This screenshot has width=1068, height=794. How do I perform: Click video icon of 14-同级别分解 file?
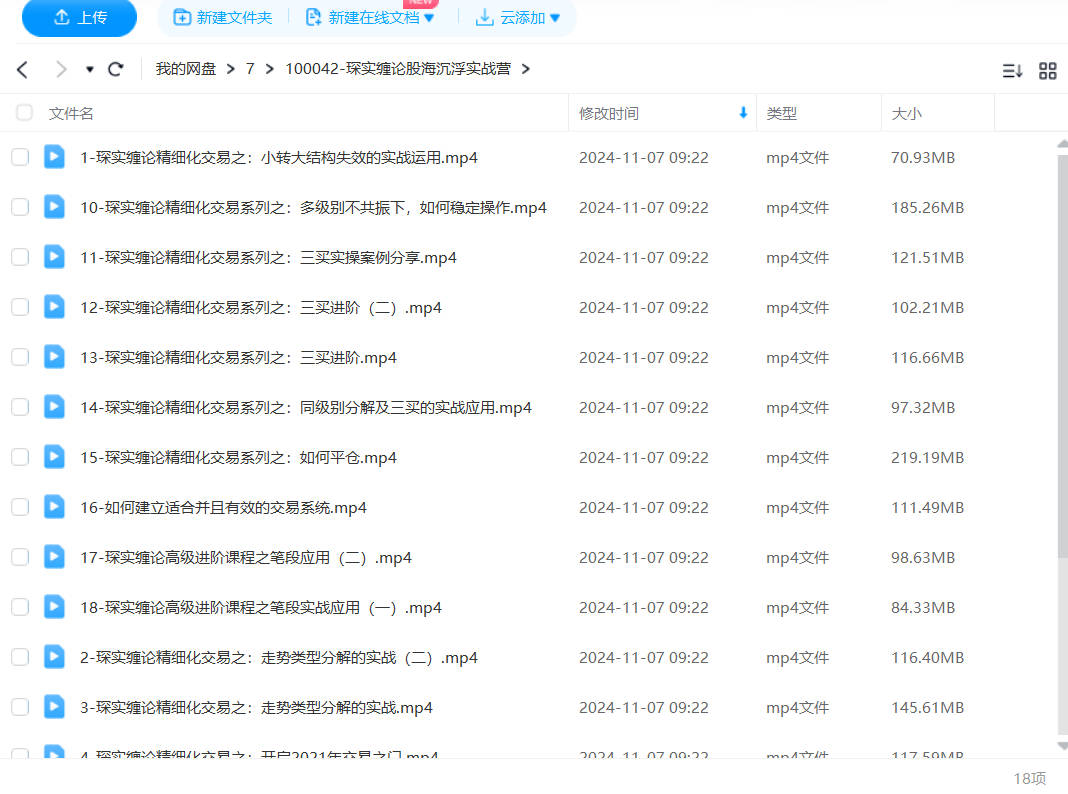(54, 407)
